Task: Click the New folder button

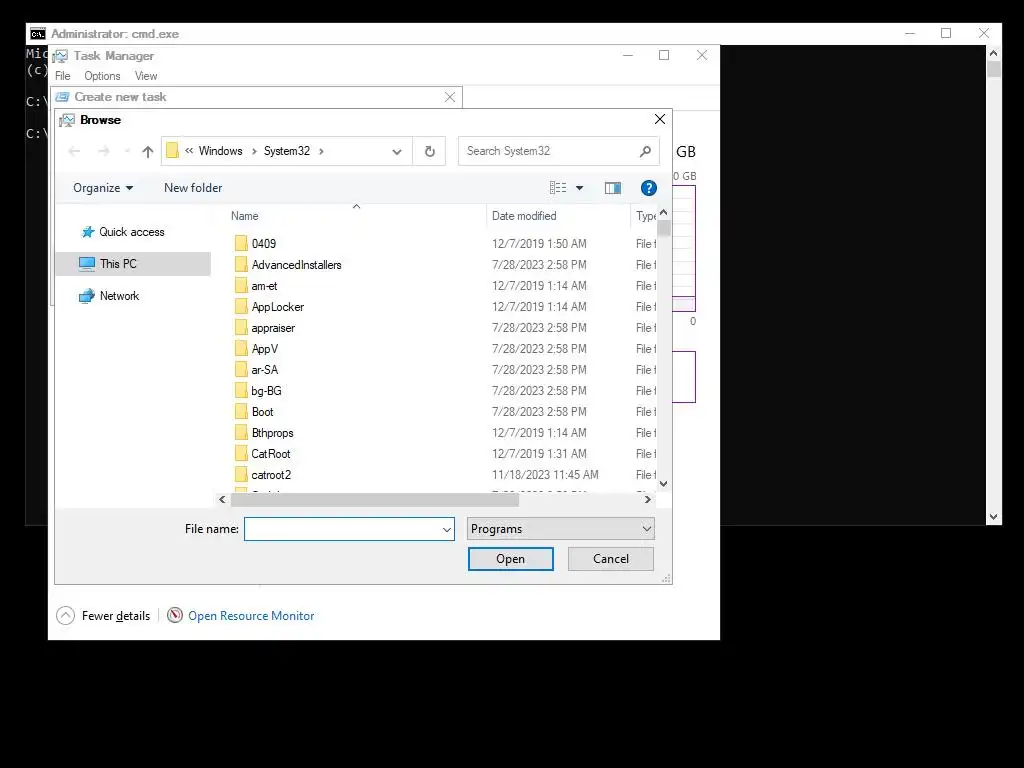Action: (x=193, y=188)
